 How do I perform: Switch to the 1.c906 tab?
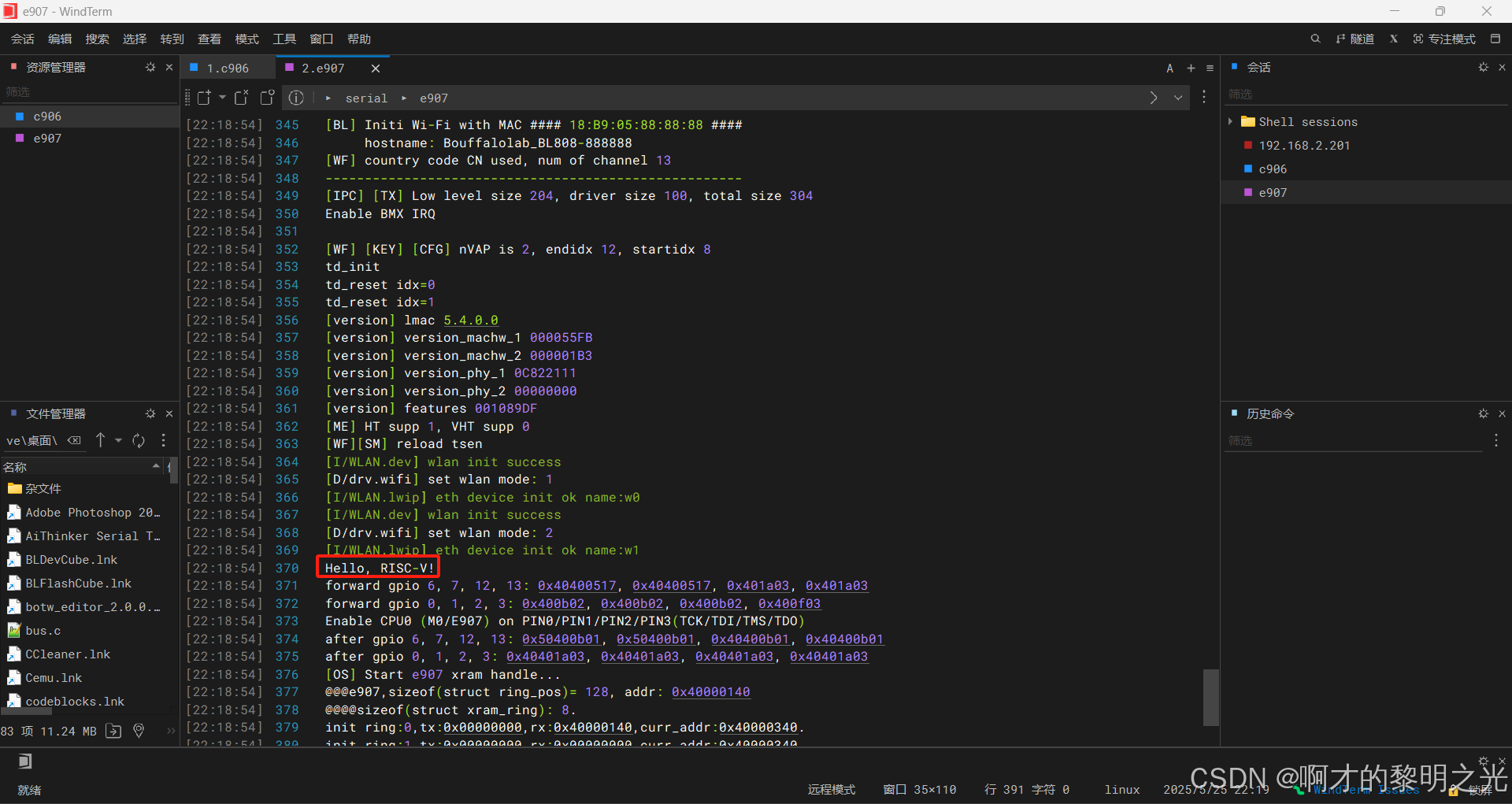click(x=227, y=68)
